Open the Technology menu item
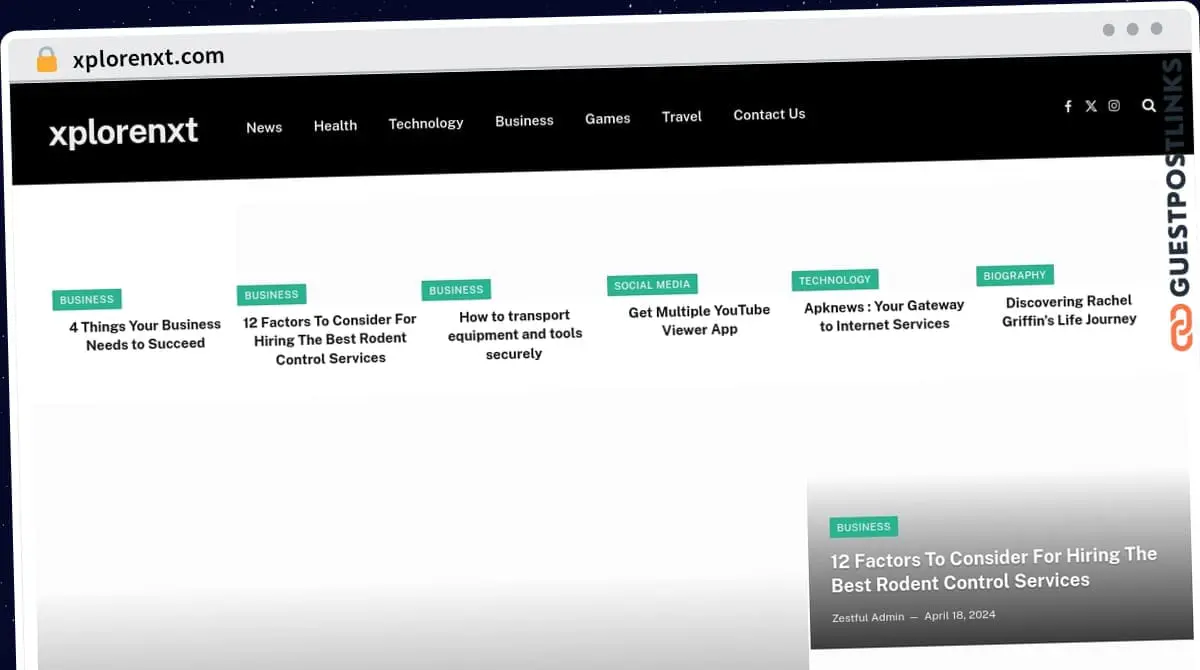1200x670 pixels. [426, 123]
